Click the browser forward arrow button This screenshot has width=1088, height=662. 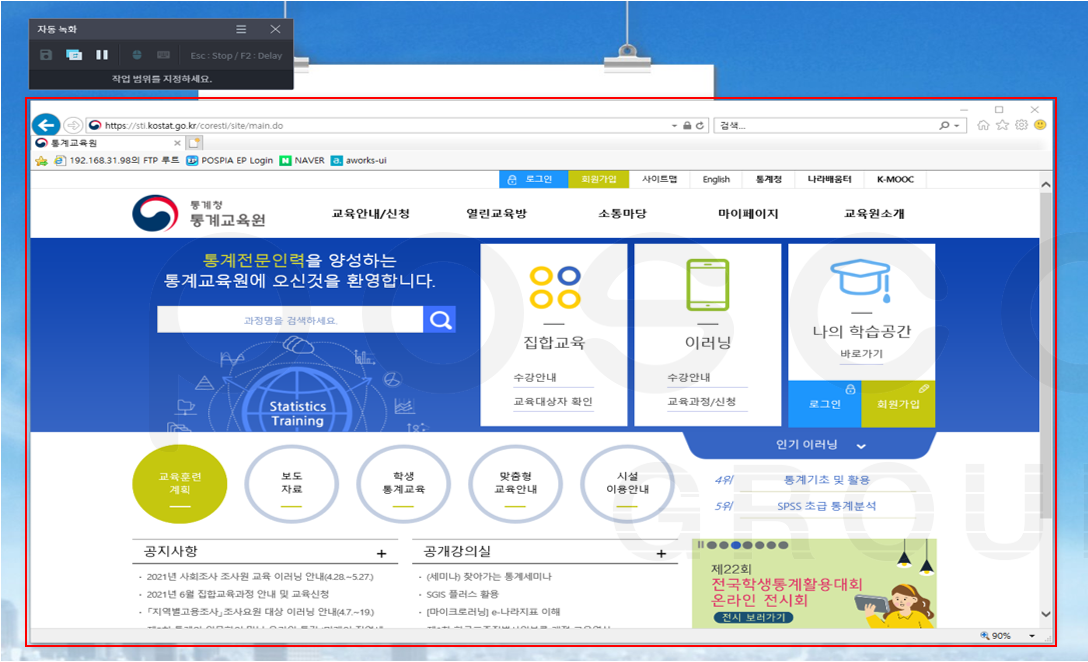73,125
